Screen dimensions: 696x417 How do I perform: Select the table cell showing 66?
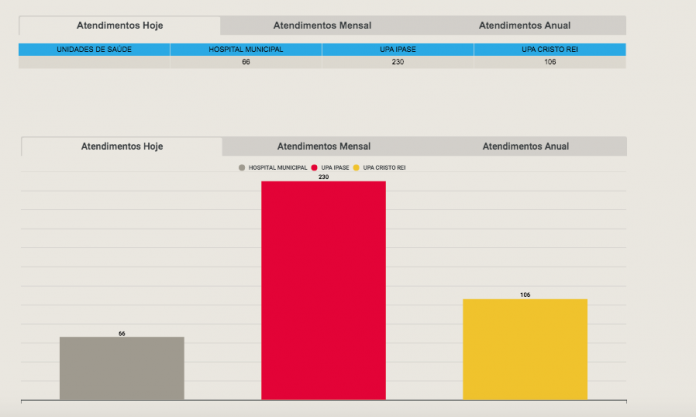coord(246,62)
